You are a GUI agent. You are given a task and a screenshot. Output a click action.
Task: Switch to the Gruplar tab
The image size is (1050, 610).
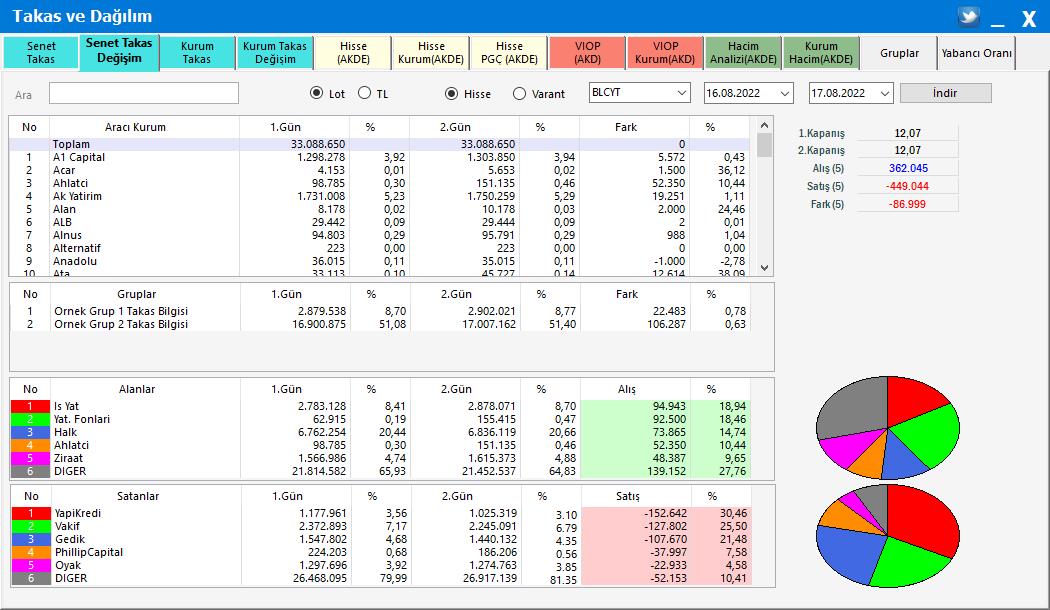[899, 53]
